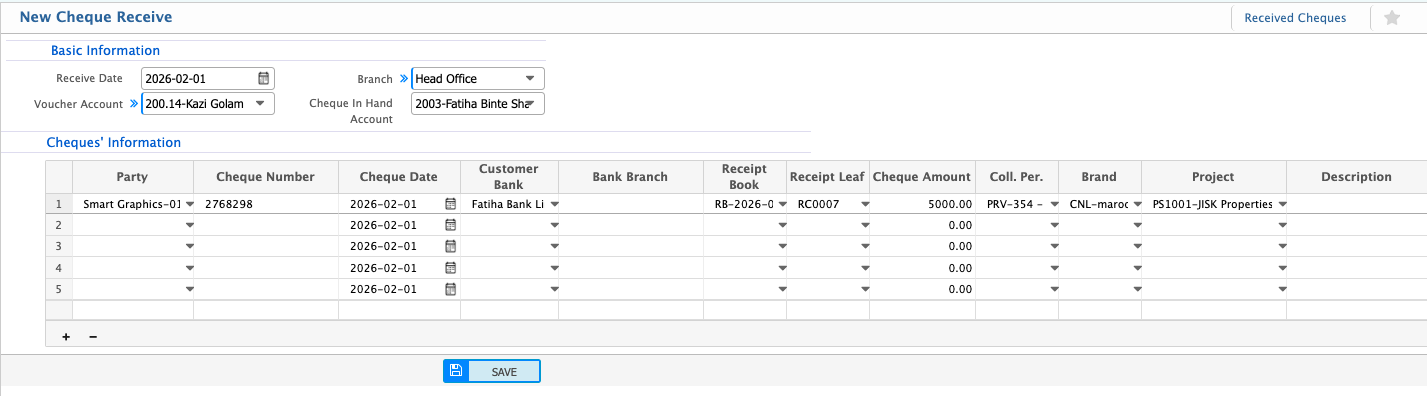The height and width of the screenshot is (396, 1427).
Task: Open the Received Cheques link
Action: [1295, 18]
